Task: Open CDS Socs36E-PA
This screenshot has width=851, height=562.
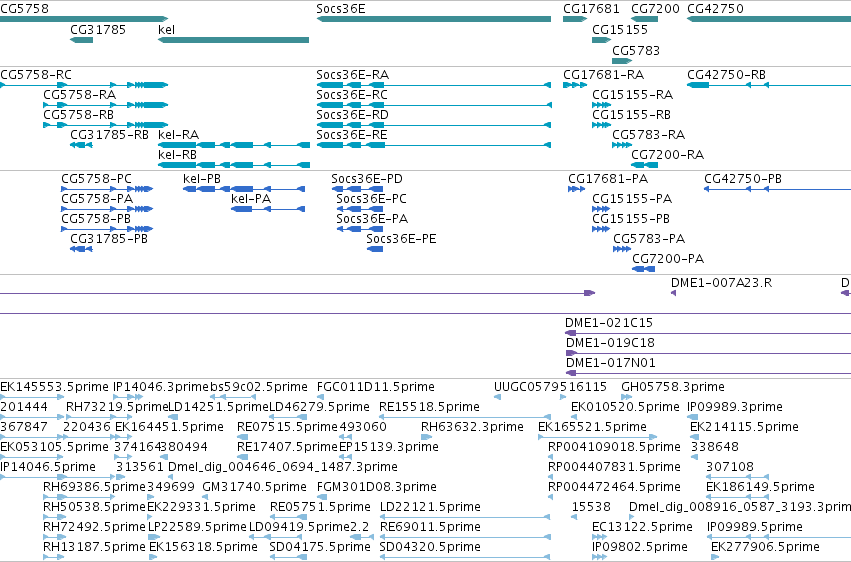Action: [x=360, y=229]
